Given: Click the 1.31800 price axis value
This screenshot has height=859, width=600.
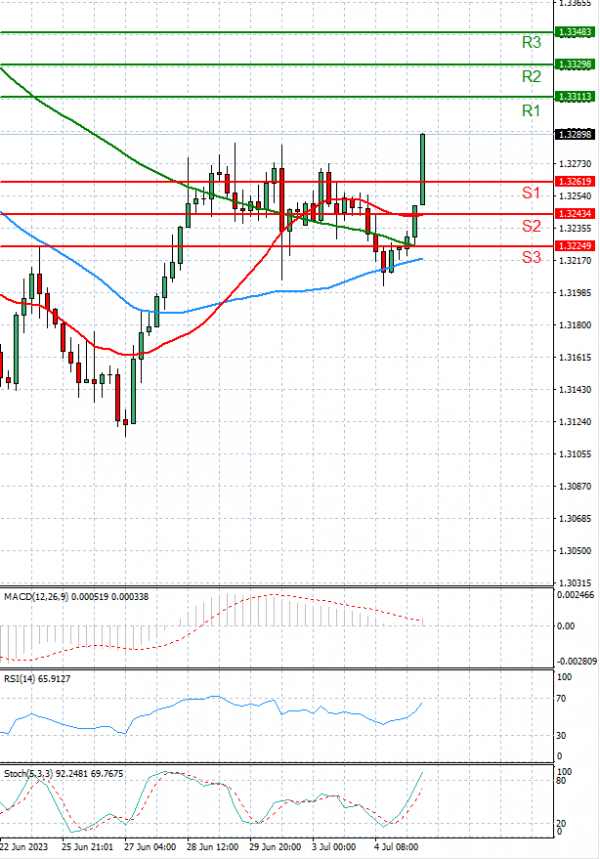Looking at the screenshot, I should coord(575,325).
